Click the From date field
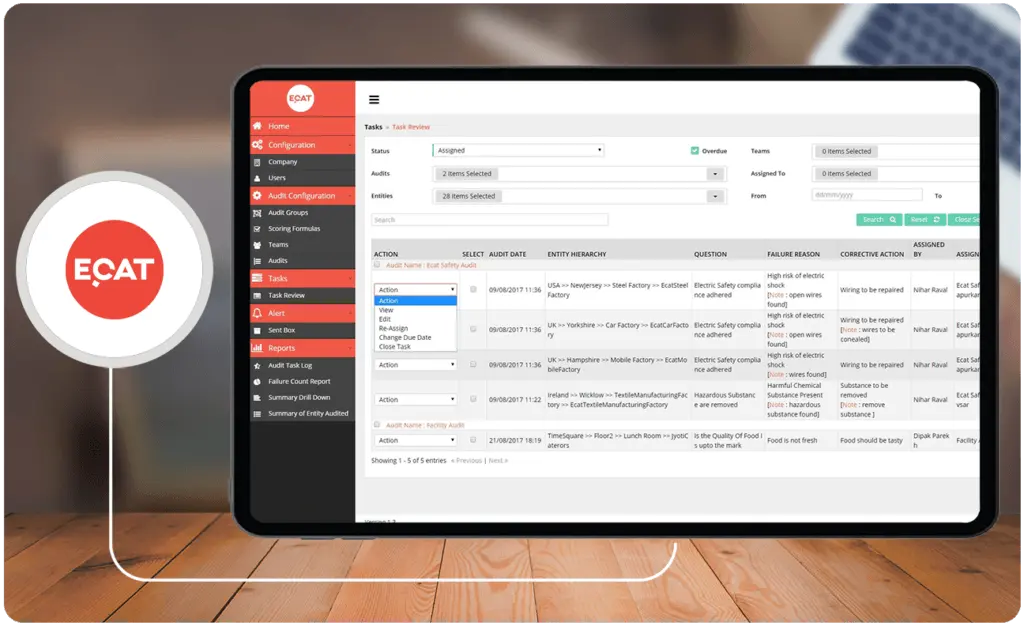Screen dimensions: 1024x626 867,195
